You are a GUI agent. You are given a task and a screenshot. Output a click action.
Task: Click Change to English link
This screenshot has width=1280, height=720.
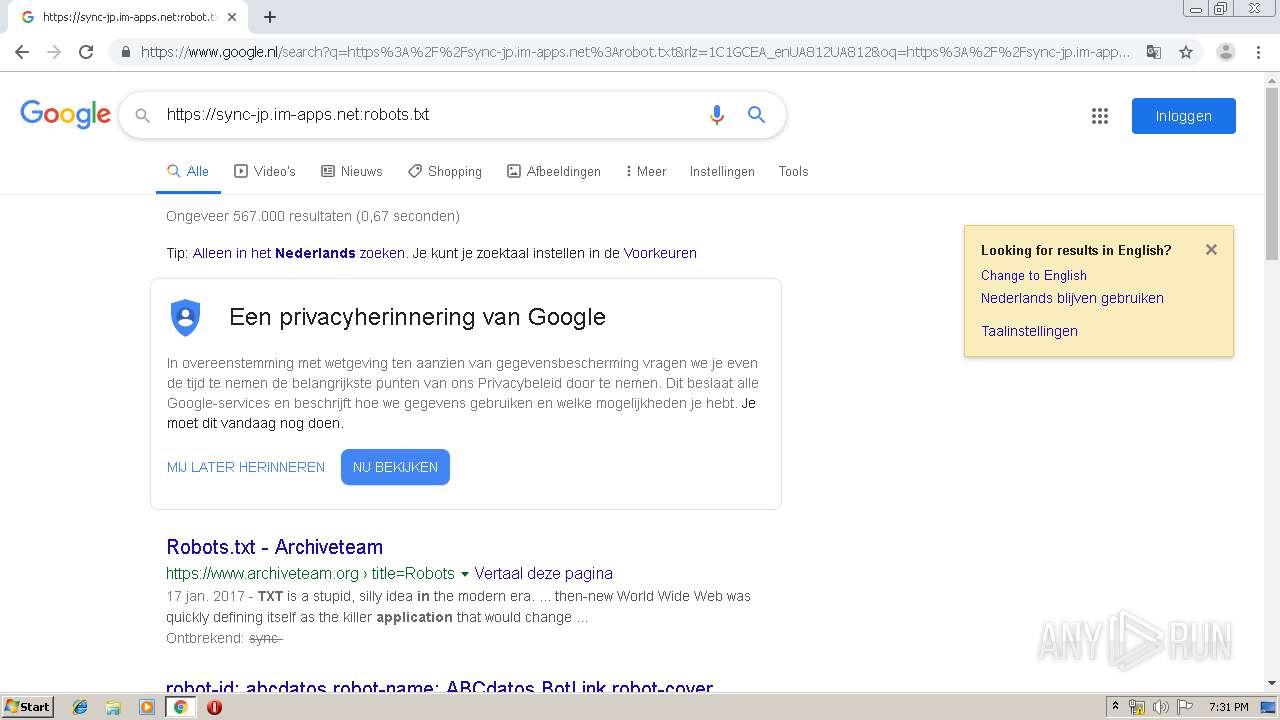(1033, 275)
